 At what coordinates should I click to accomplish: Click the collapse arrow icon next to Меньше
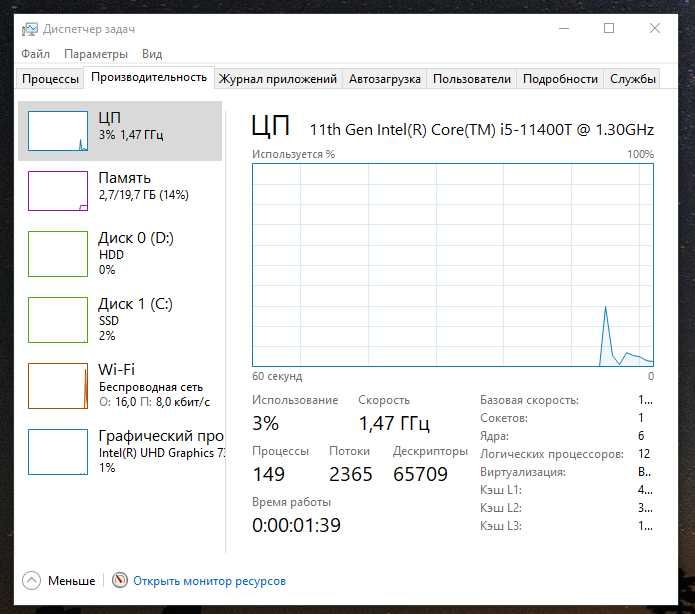(x=31, y=580)
